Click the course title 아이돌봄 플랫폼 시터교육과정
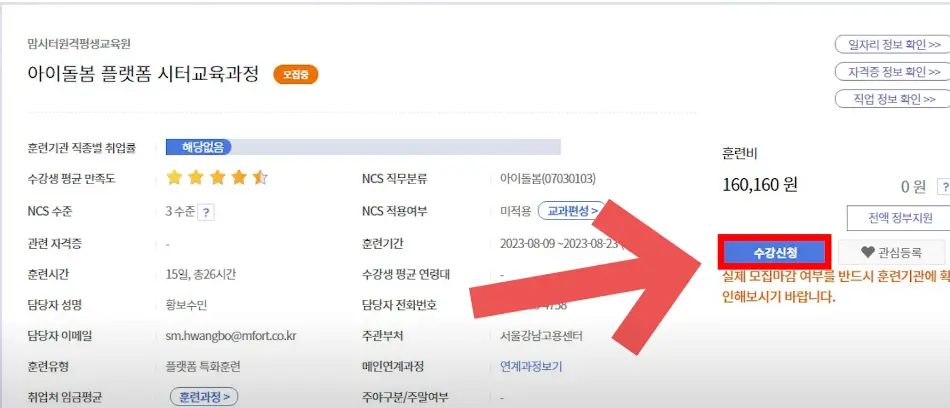 [143, 74]
